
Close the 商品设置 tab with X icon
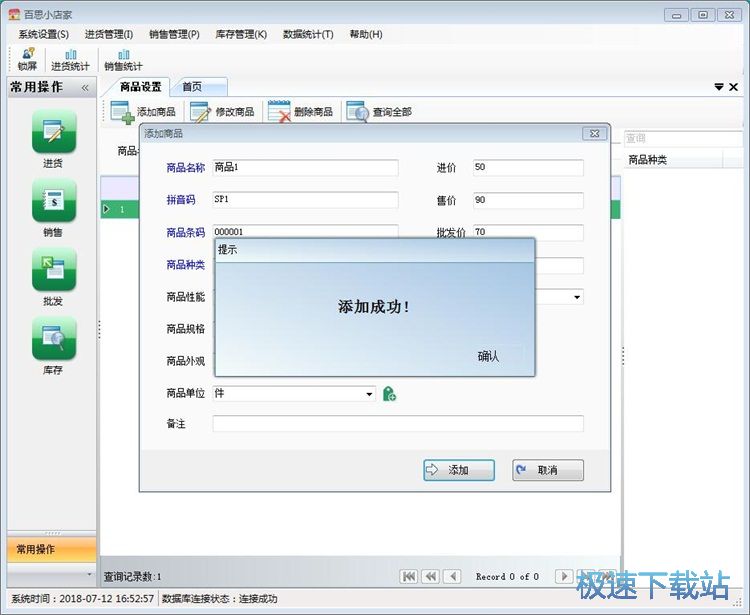tap(733, 87)
